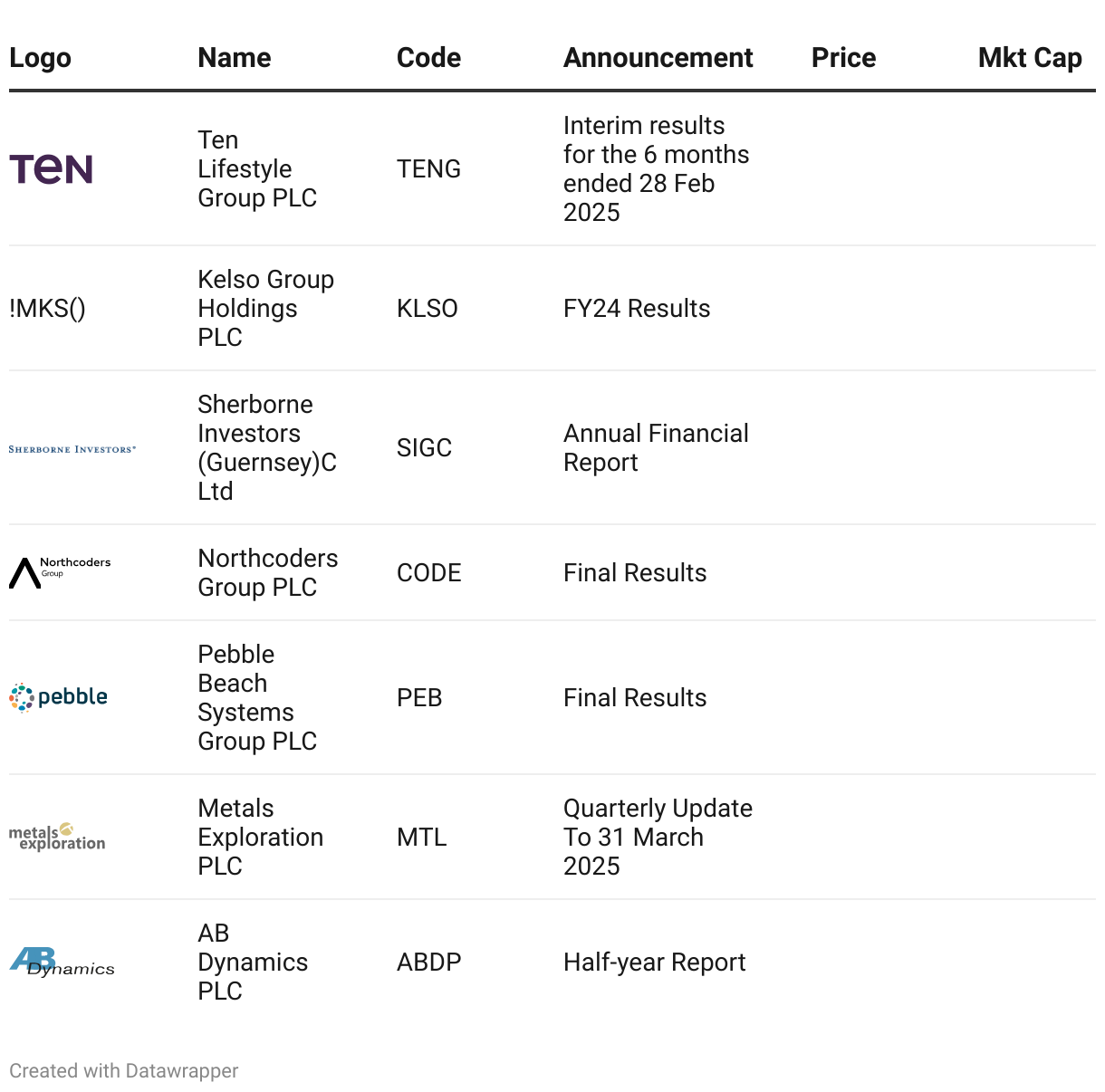Select the SIGC ticker code
This screenshot has width=1105, height=1092.
pyautogui.click(x=424, y=448)
